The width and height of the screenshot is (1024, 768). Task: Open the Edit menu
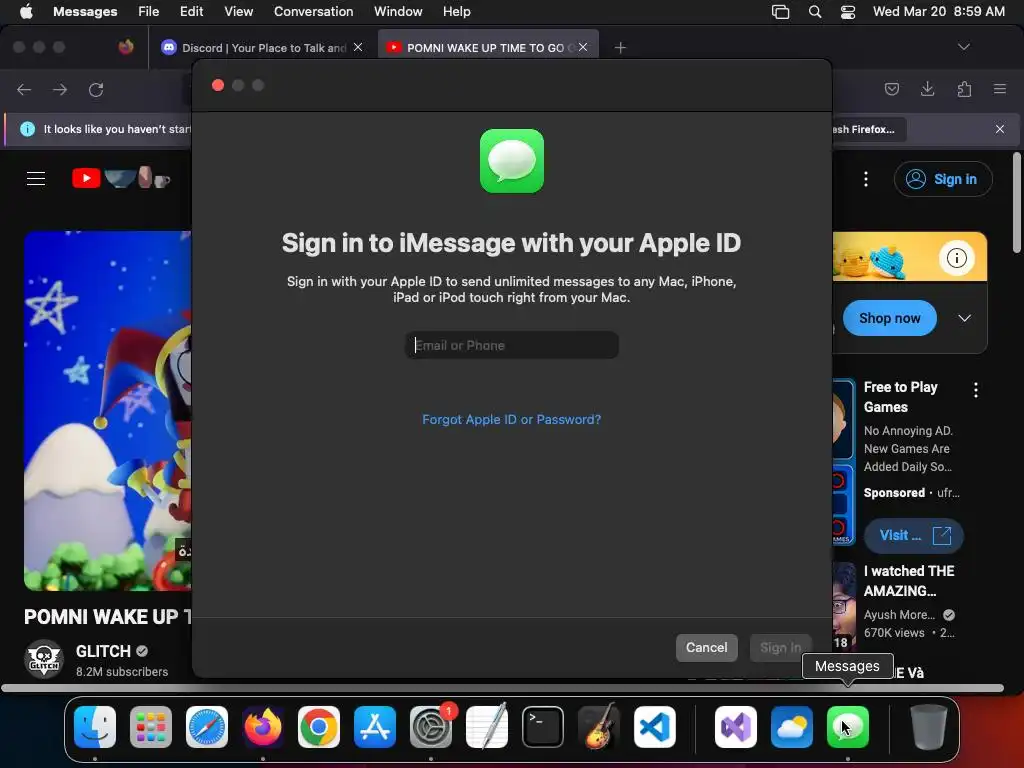(191, 11)
